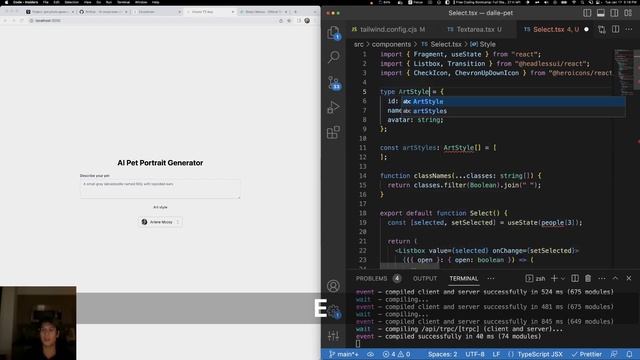Click Prettier status bar item
Viewport: 640px width, 360px height.
[587, 354]
